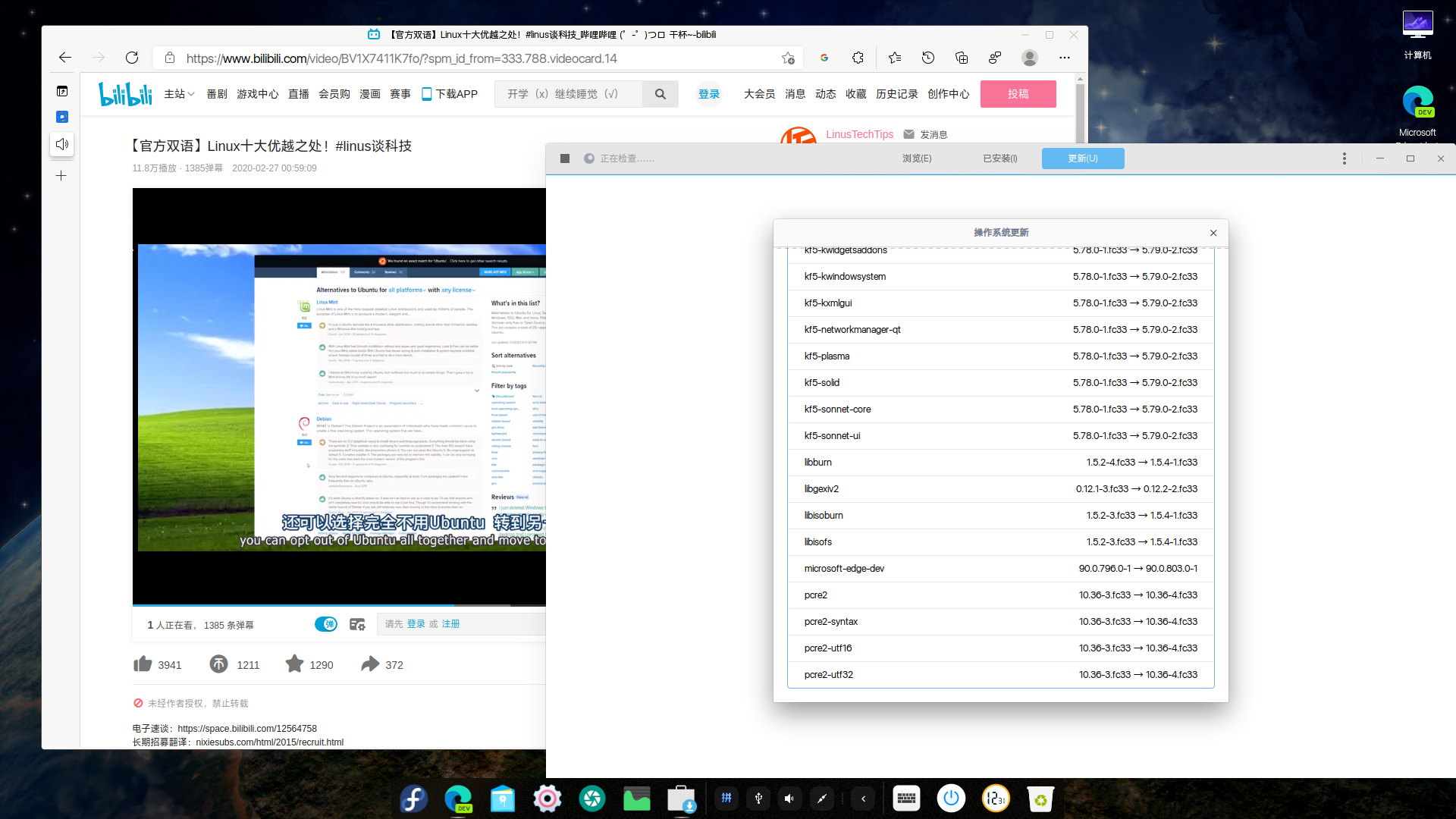Switch to 已安装(I) tab
Screen dimensions: 1456x819
(999, 158)
